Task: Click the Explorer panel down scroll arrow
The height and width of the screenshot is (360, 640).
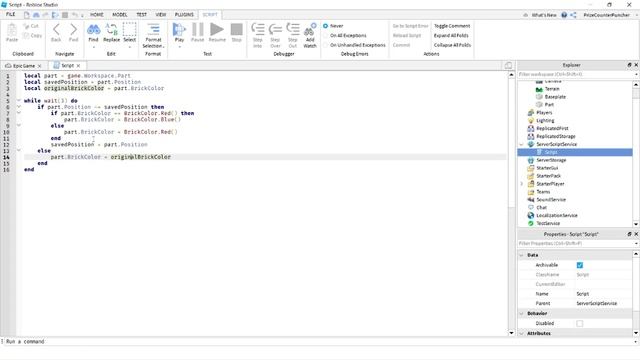Action: pyautogui.click(x=636, y=224)
